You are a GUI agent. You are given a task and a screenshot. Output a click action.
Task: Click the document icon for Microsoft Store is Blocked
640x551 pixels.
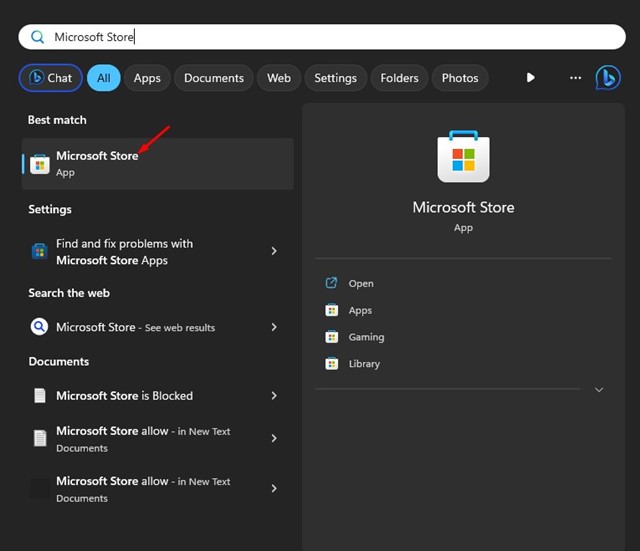(x=40, y=395)
